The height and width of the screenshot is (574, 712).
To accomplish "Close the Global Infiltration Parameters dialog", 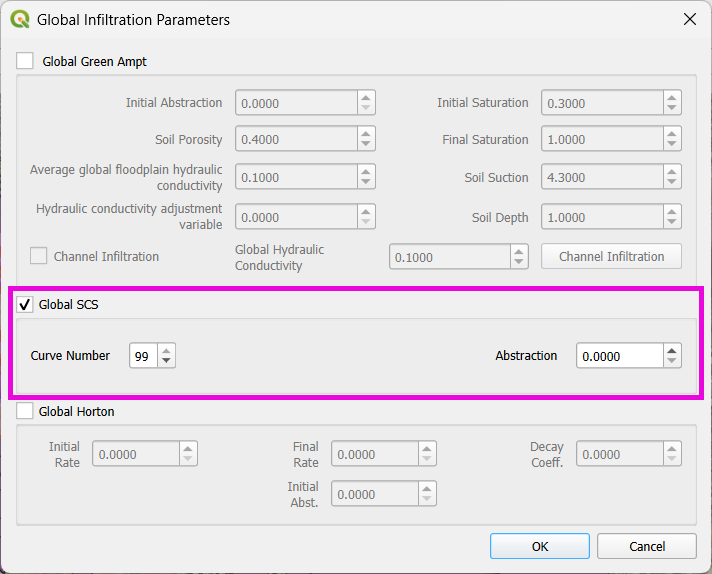I will (688, 19).
